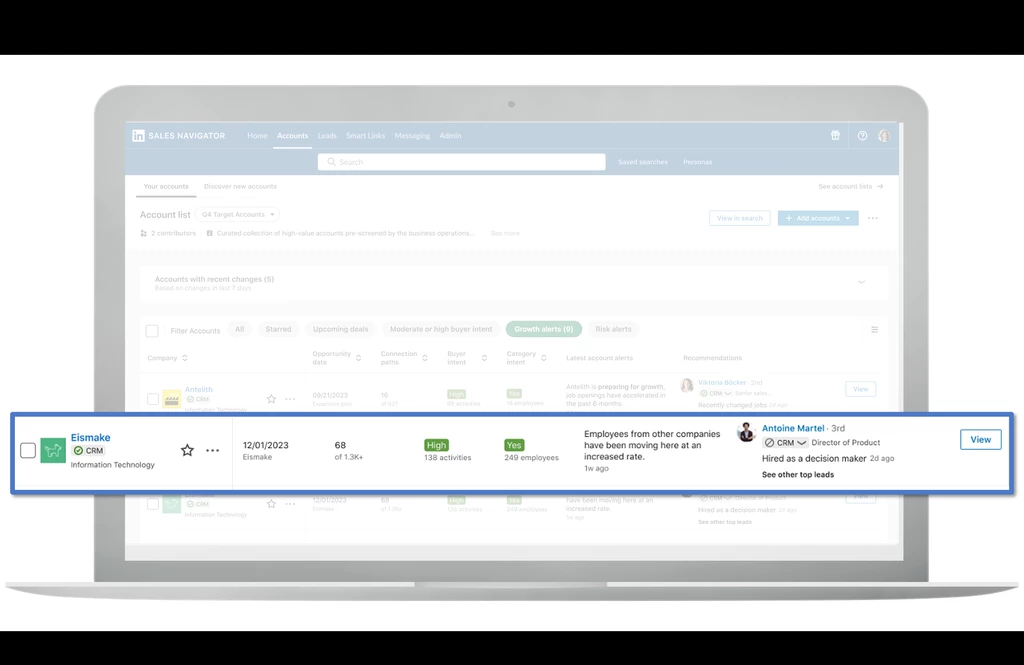Click into the Search field

(x=462, y=162)
